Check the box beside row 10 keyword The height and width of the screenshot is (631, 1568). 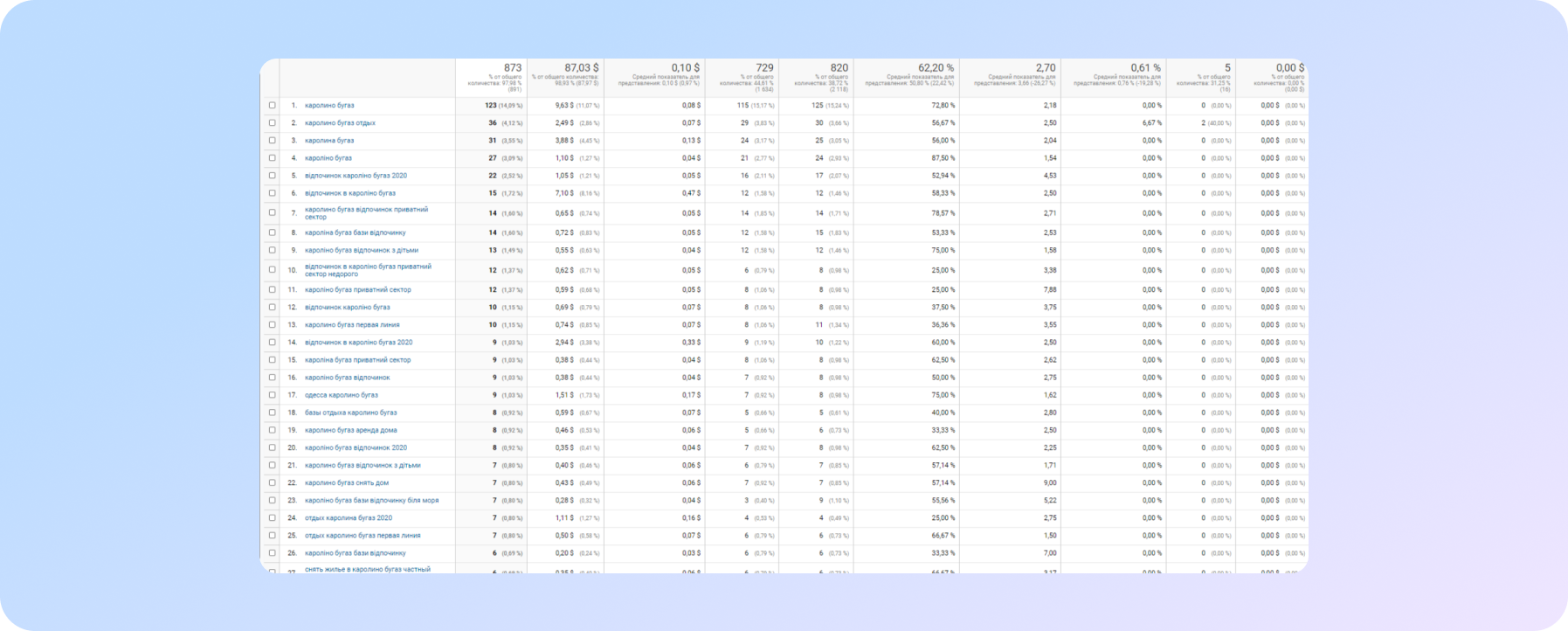(x=272, y=270)
